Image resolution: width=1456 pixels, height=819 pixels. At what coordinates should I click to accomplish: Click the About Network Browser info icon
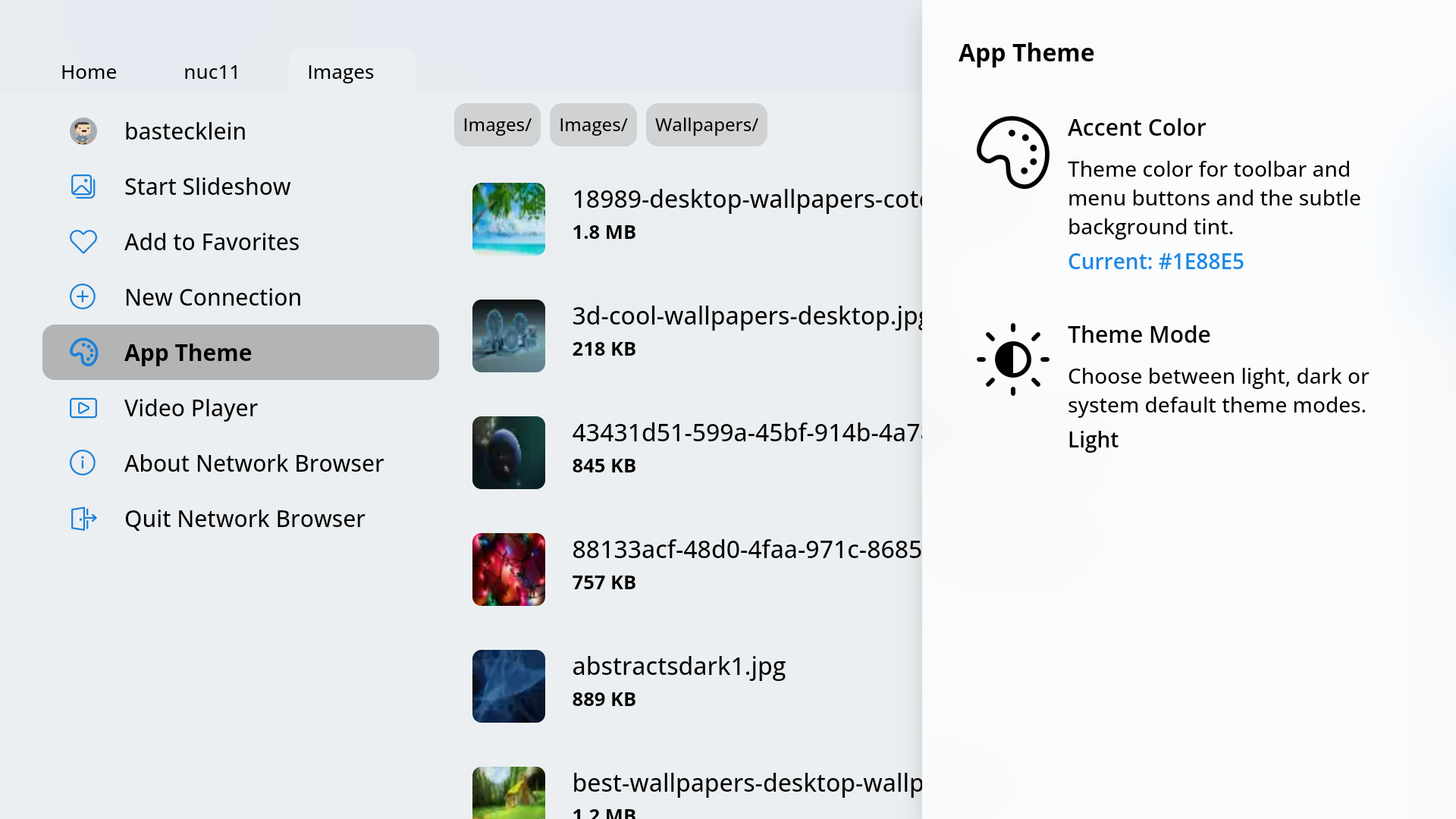point(83,463)
